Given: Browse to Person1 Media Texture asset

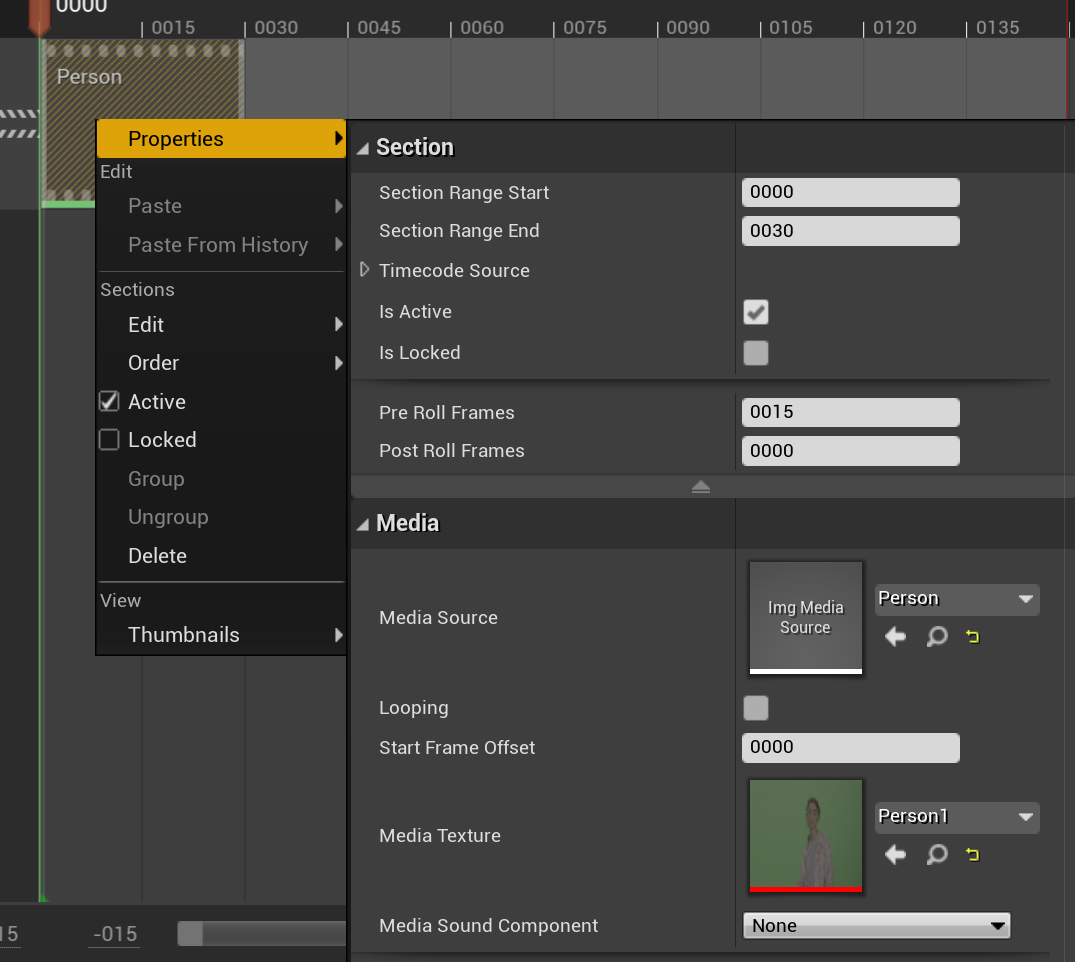Looking at the screenshot, I should pyautogui.click(x=936, y=854).
